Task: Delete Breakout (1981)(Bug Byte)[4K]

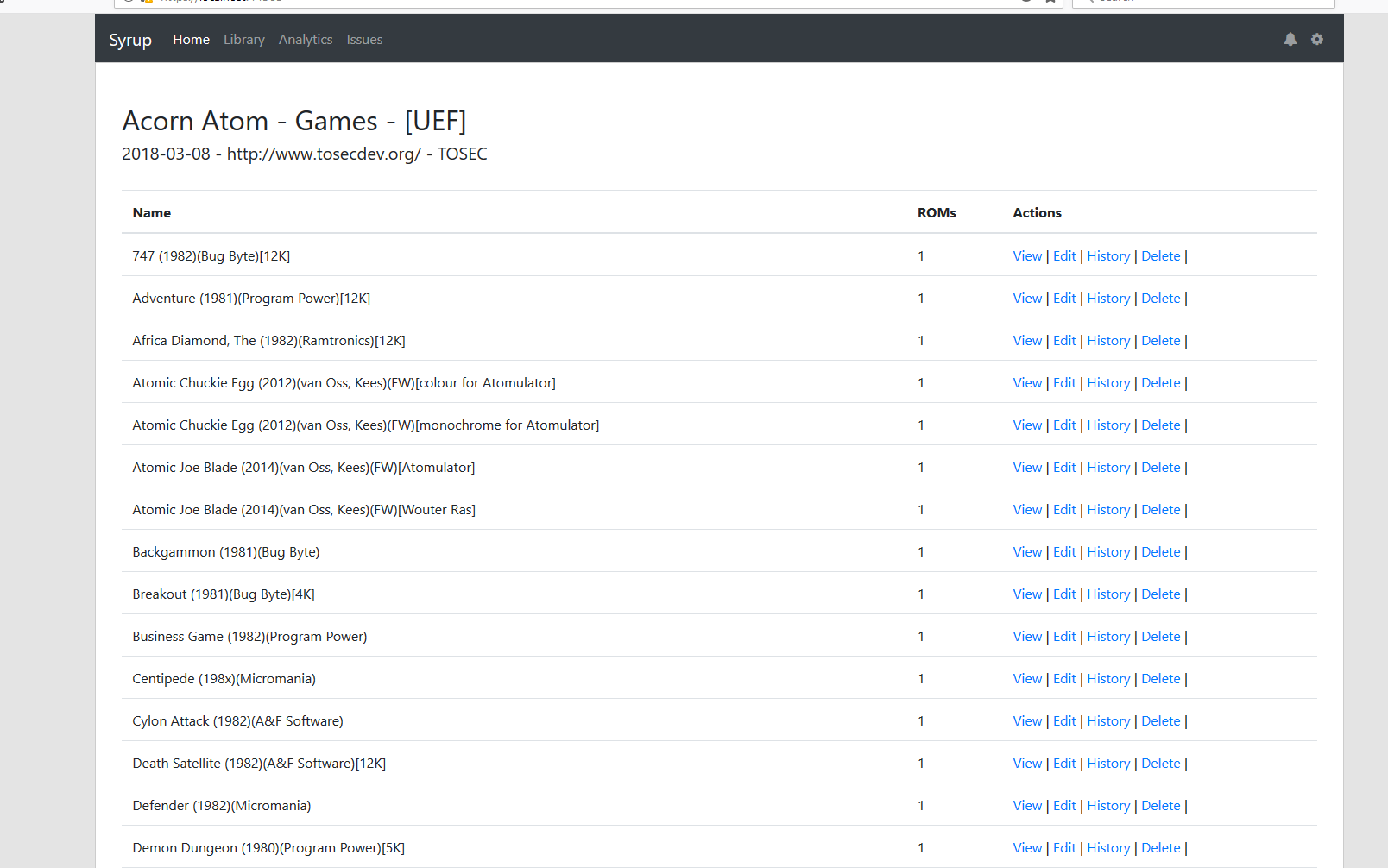Action: click(x=1160, y=594)
